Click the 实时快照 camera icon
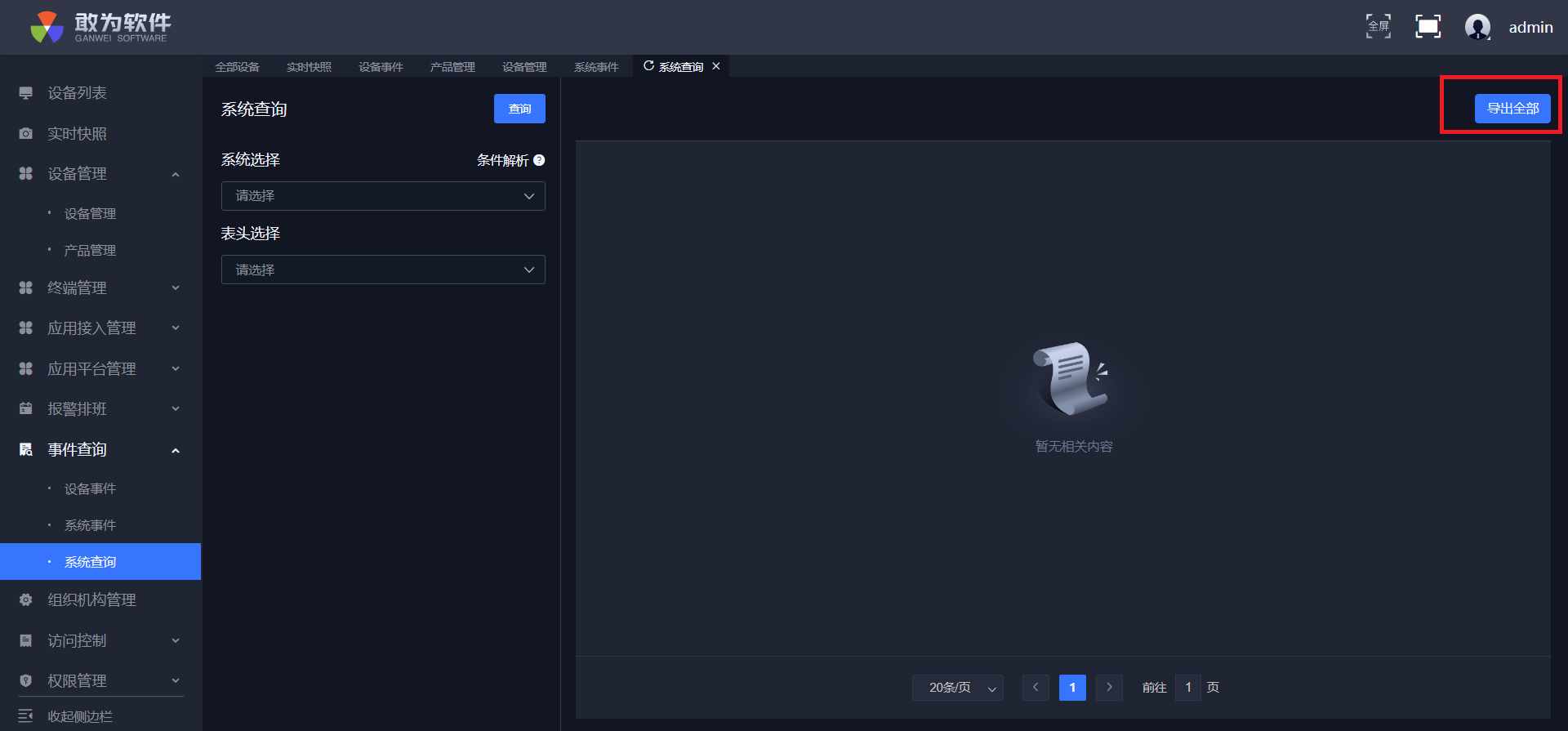 click(x=26, y=133)
